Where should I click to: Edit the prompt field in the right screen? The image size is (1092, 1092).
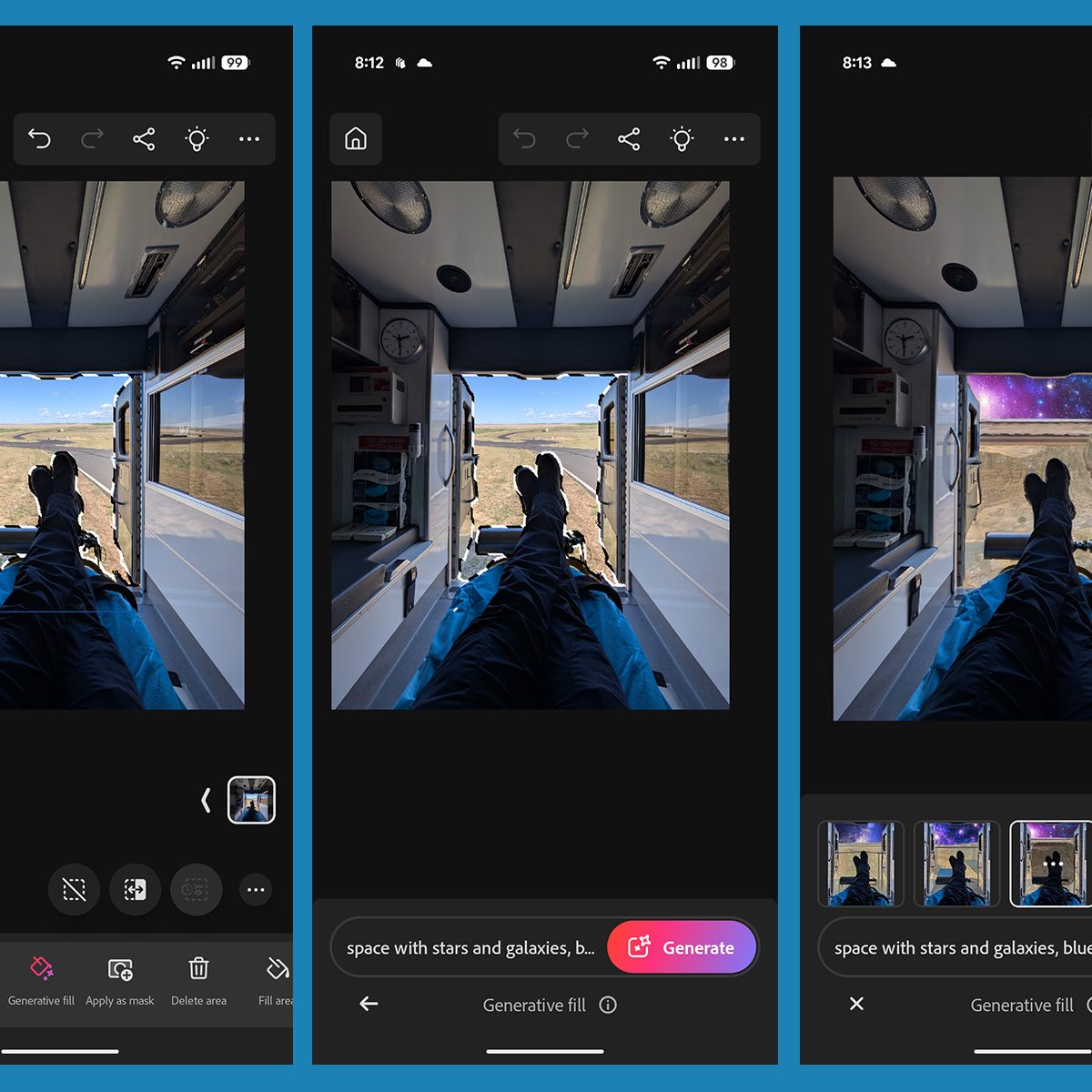coord(955,947)
